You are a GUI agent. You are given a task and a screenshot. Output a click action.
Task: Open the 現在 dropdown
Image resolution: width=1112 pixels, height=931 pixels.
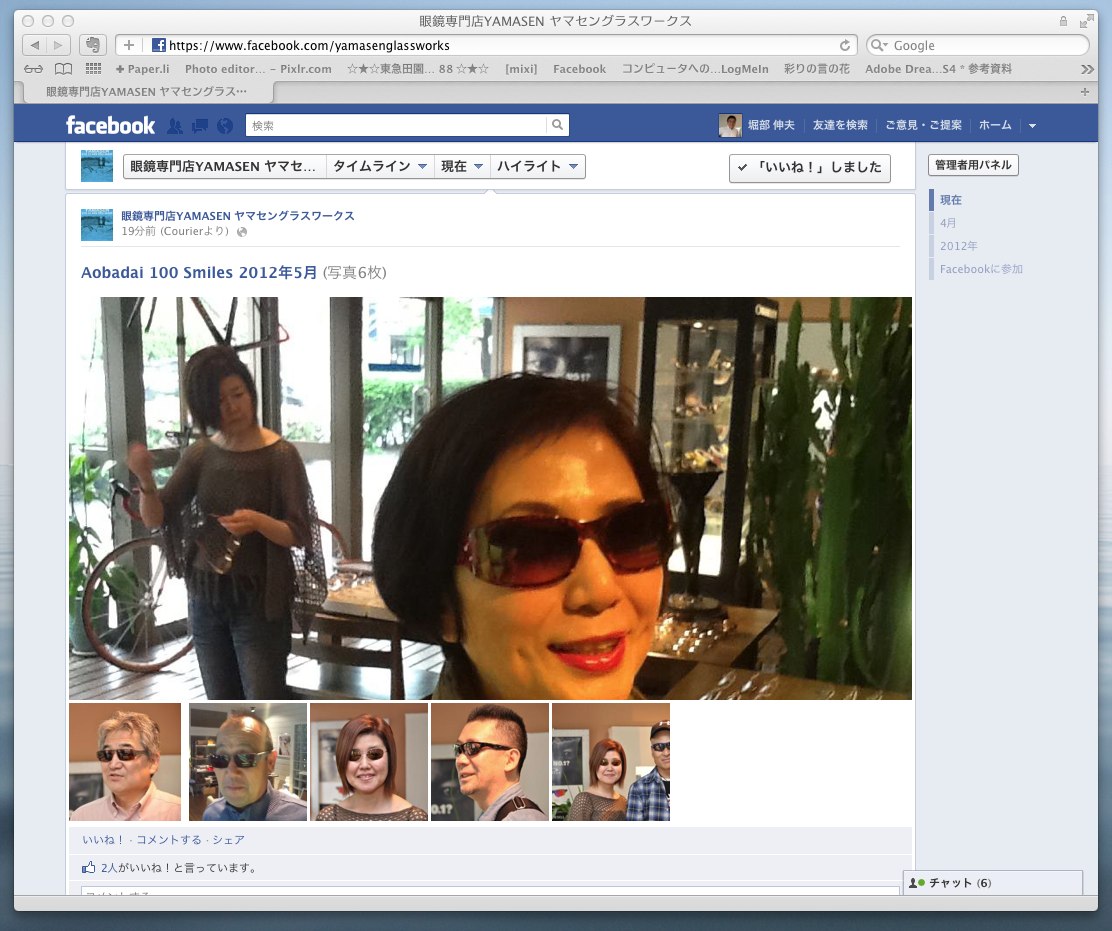462,167
